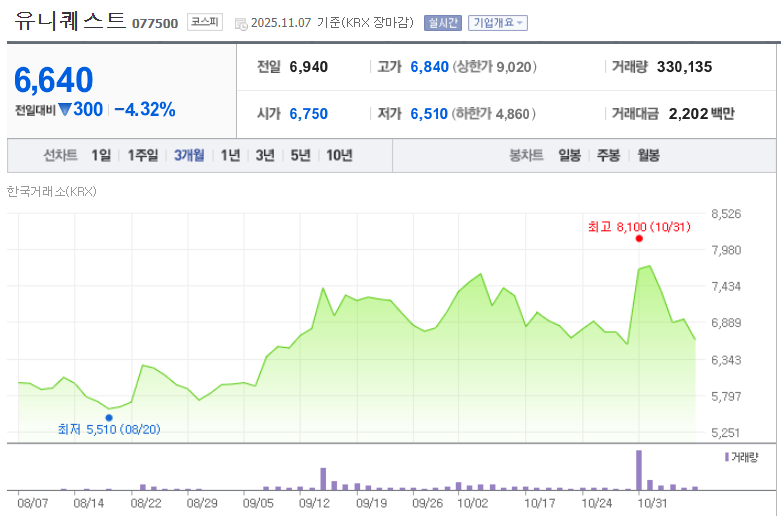
Task: Select the 10년 line chart tab
Action: 340,155
